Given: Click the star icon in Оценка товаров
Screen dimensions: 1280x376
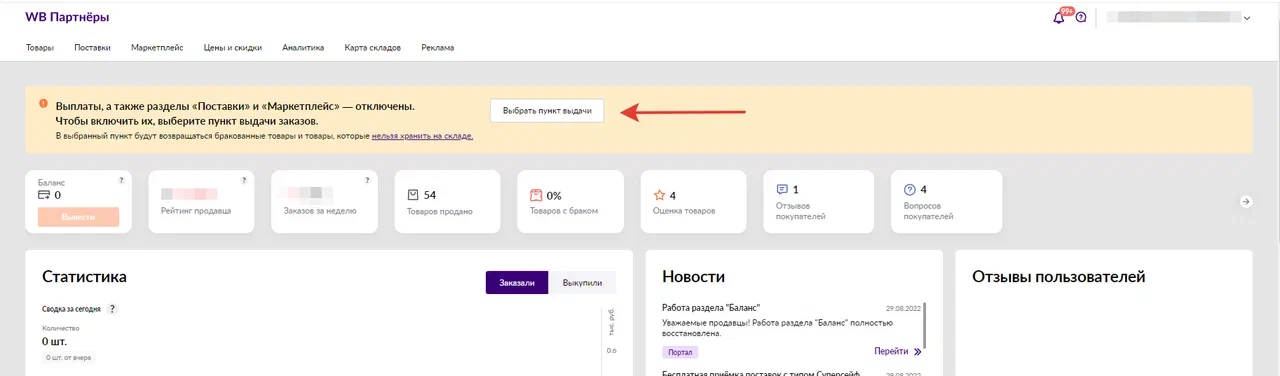Looking at the screenshot, I should tap(659, 195).
